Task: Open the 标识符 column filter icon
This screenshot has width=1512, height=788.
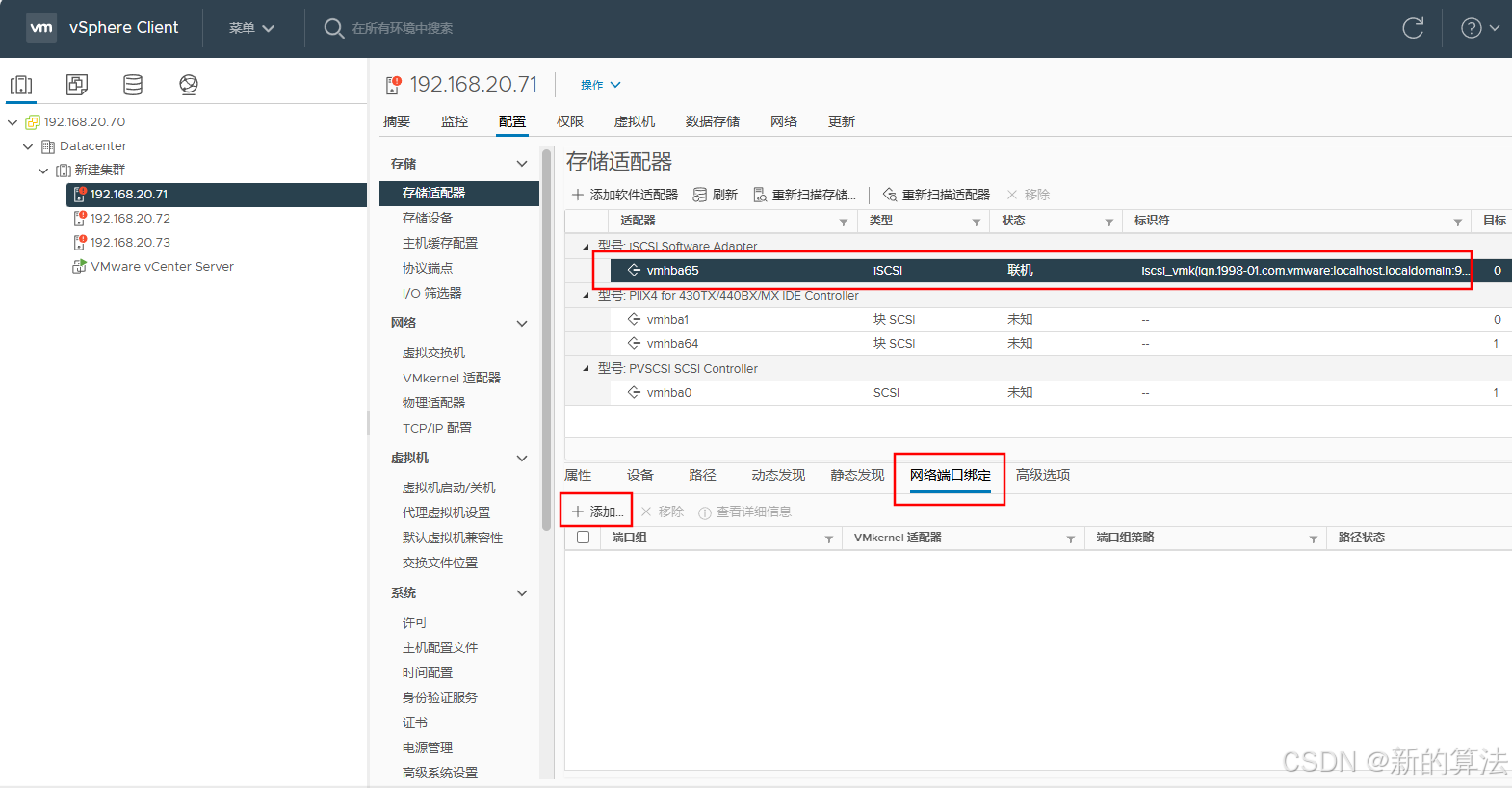Action: (x=1458, y=223)
